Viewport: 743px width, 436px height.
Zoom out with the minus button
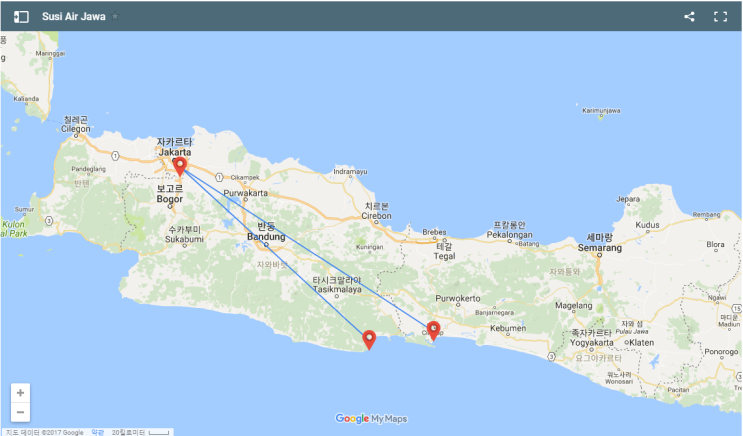coord(20,412)
